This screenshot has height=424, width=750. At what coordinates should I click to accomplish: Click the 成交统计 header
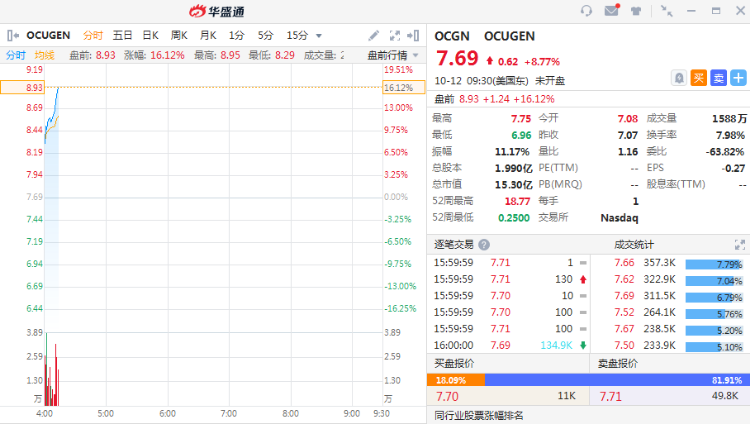click(634, 245)
